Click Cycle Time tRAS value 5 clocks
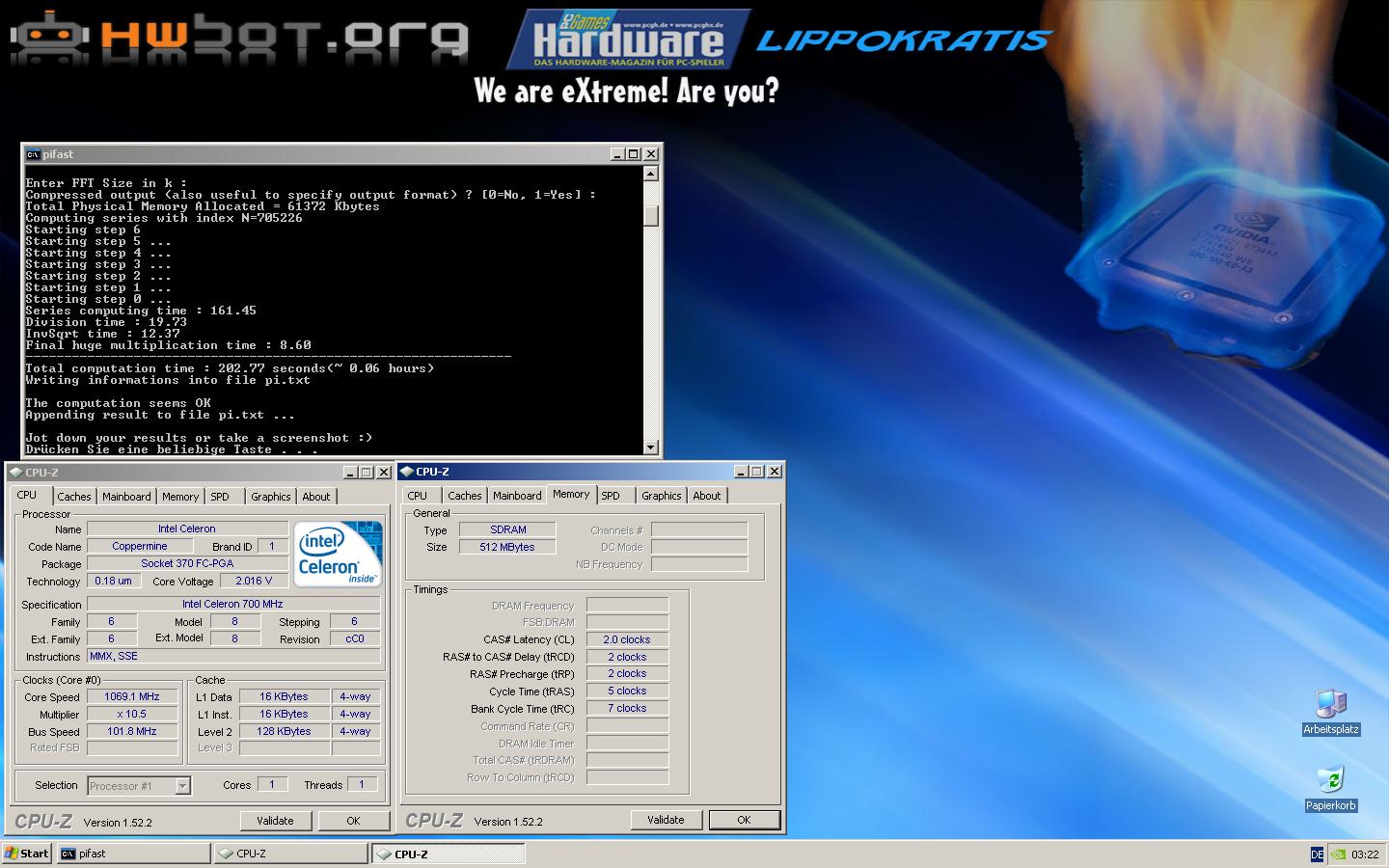 pyautogui.click(x=627, y=691)
